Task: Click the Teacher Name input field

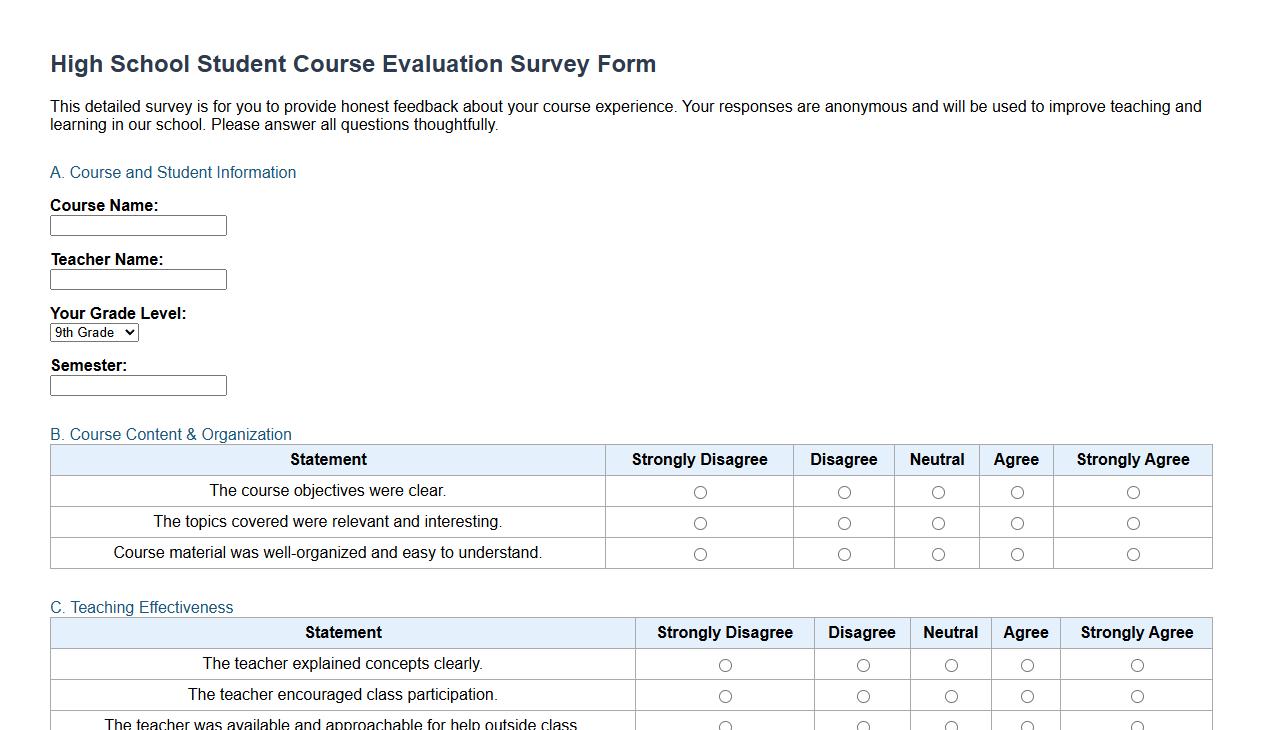Action: point(138,279)
